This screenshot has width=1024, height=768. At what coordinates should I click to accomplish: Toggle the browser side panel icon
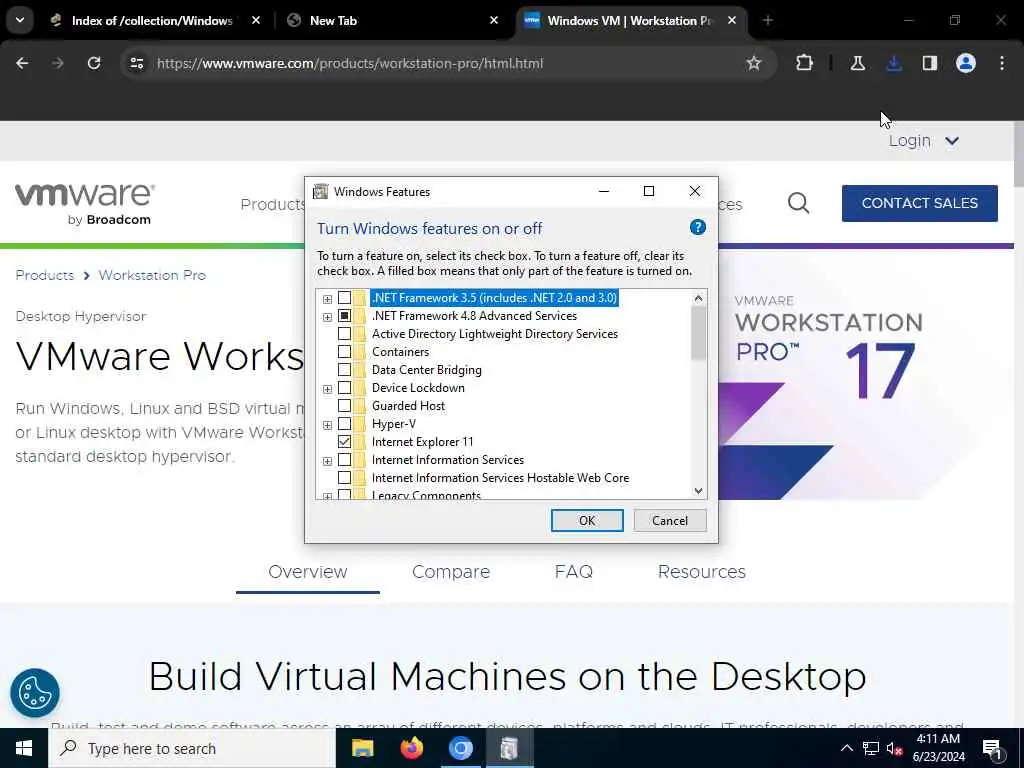click(x=930, y=63)
